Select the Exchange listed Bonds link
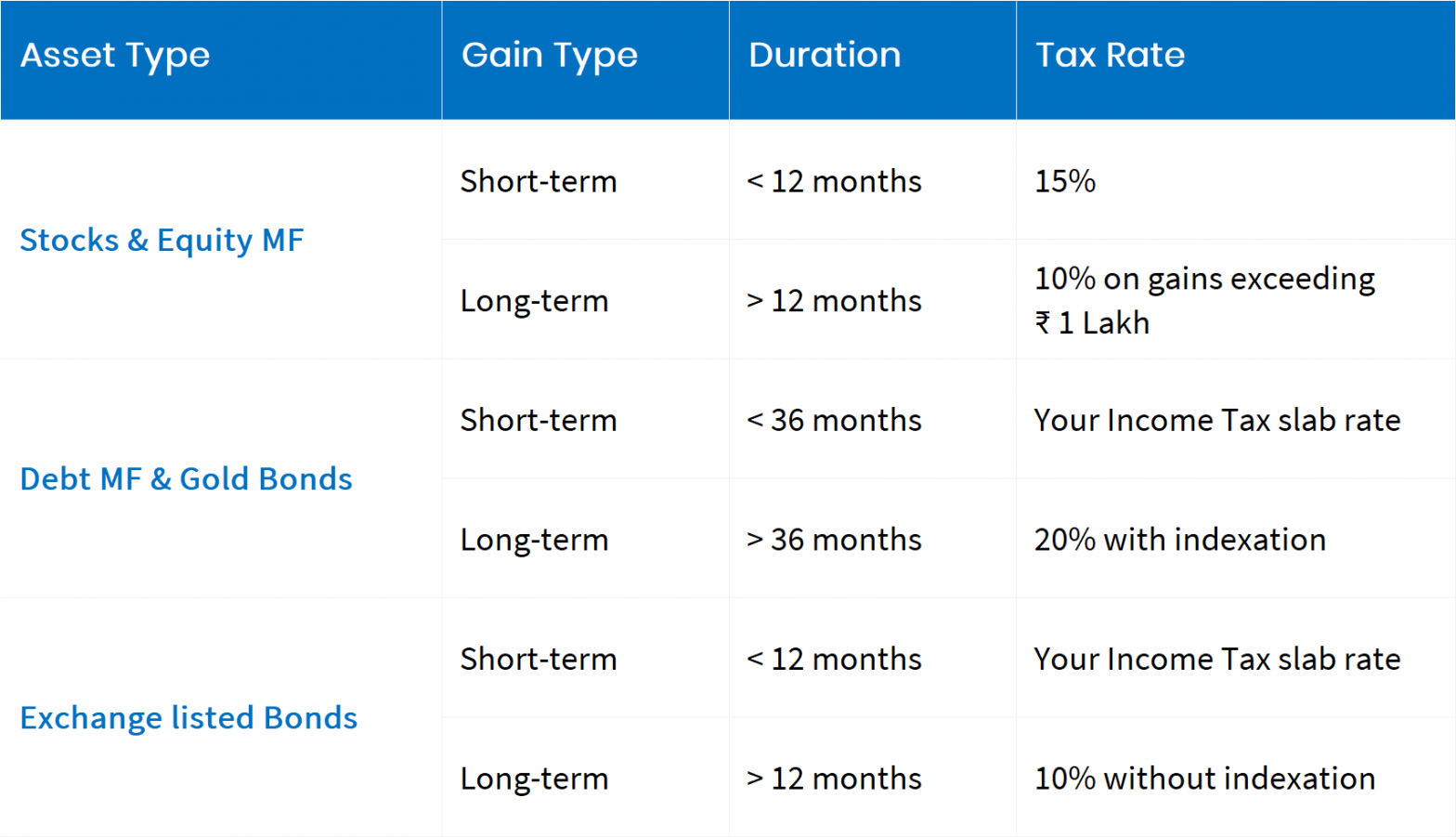 click(x=188, y=718)
